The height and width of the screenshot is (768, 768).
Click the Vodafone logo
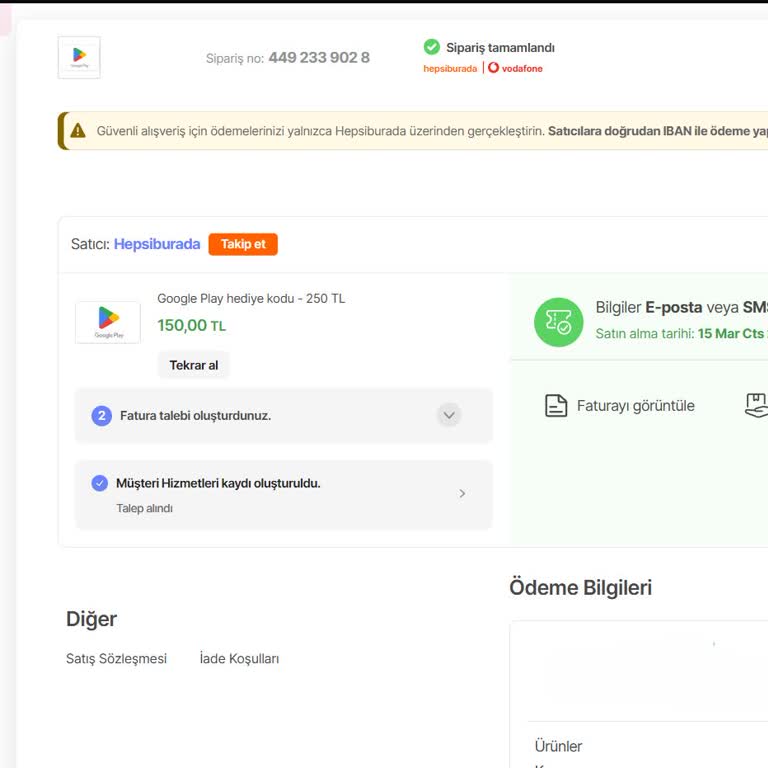point(515,68)
